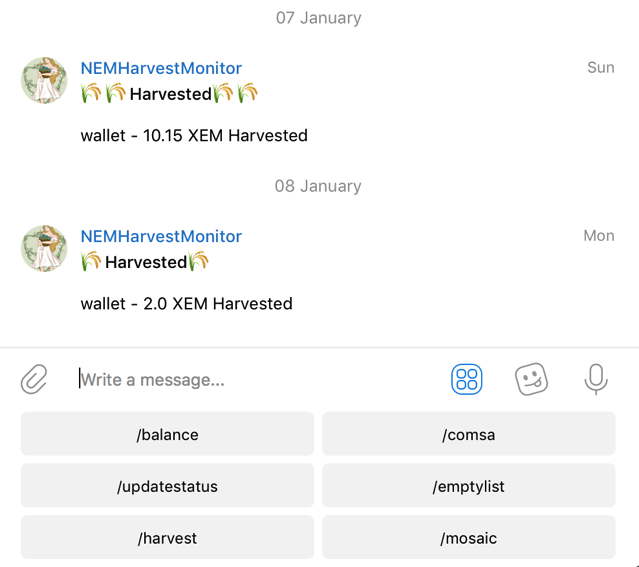
Task: Tap the /updatestatus command button
Action: [x=167, y=486]
